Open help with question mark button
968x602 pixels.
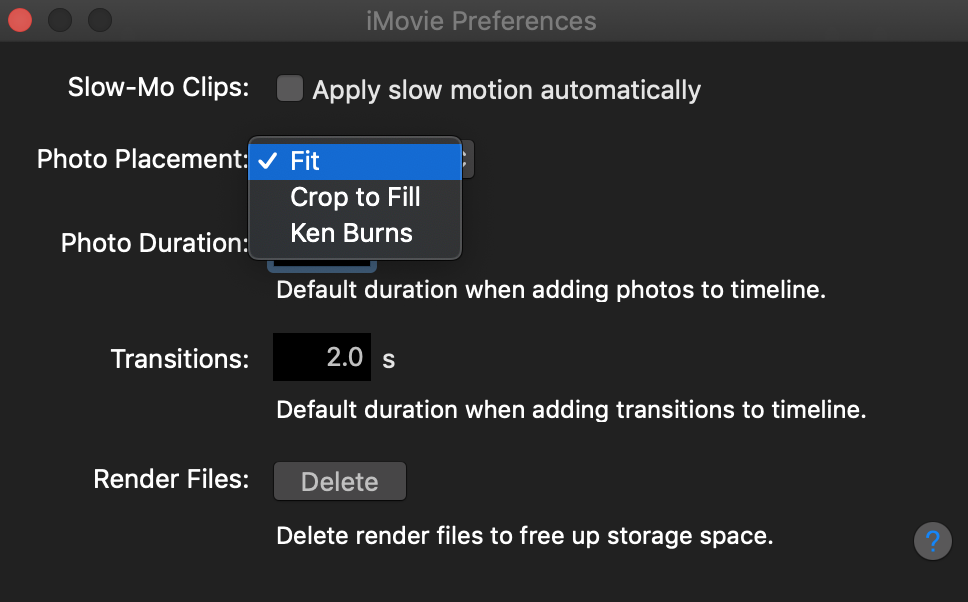click(932, 541)
